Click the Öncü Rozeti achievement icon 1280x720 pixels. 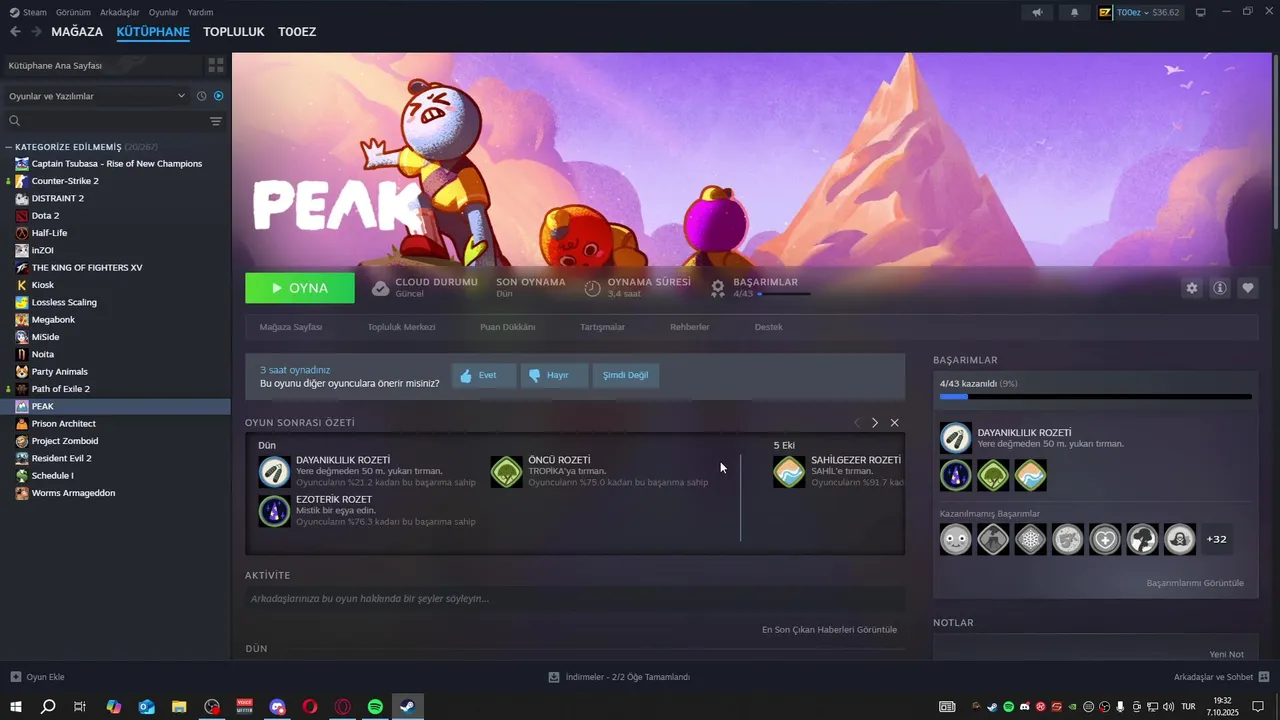coord(506,471)
